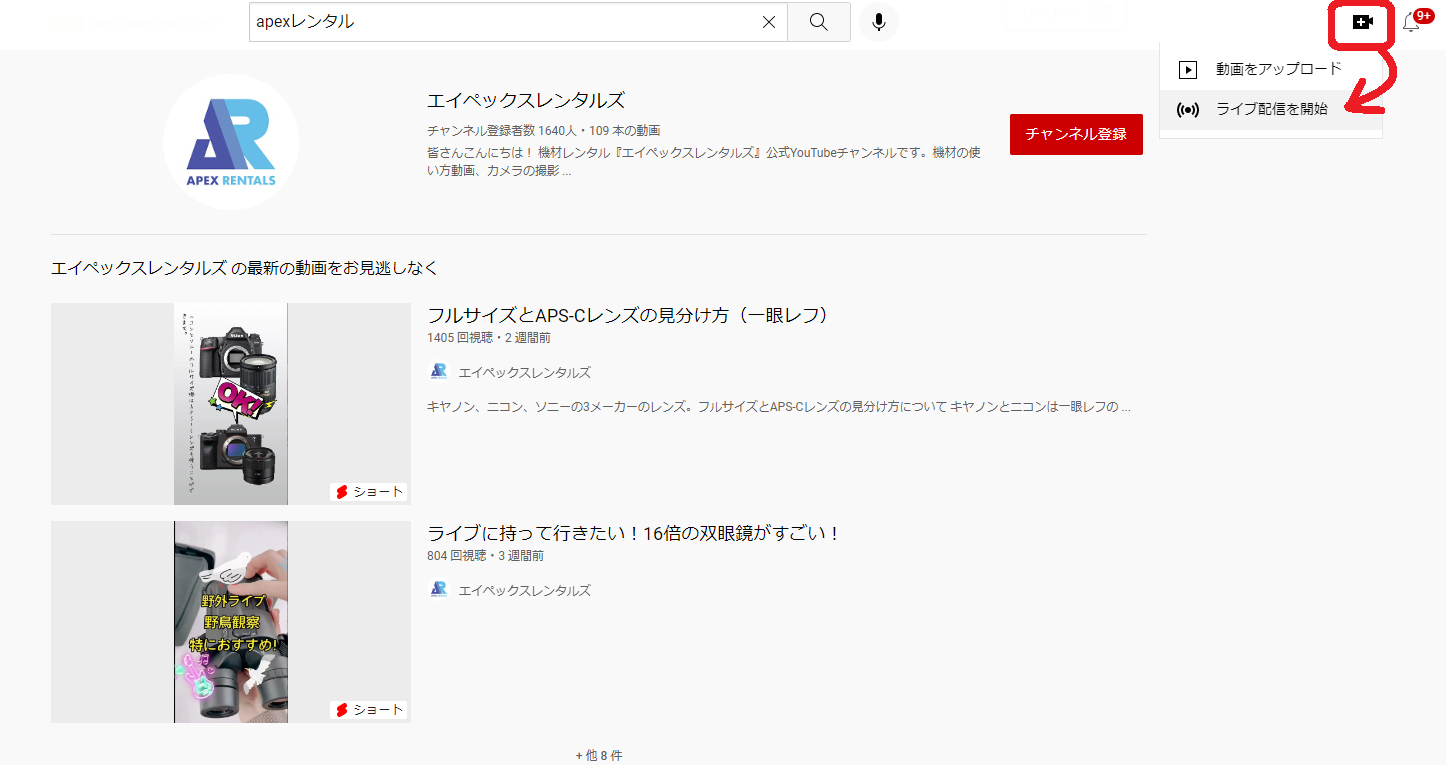Click the live broadcast icon in menu

tap(1188, 110)
